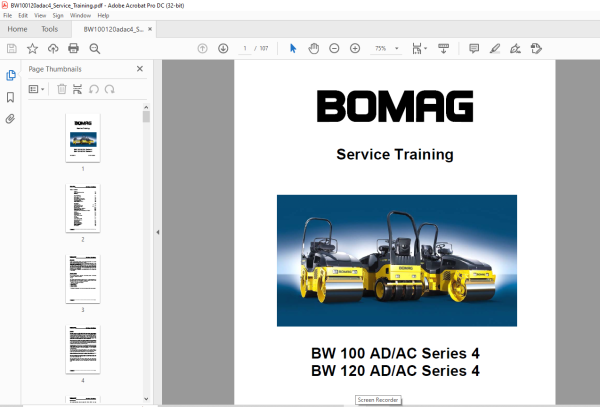
Task: Activate the Selection arrow tool
Action: click(x=293, y=49)
